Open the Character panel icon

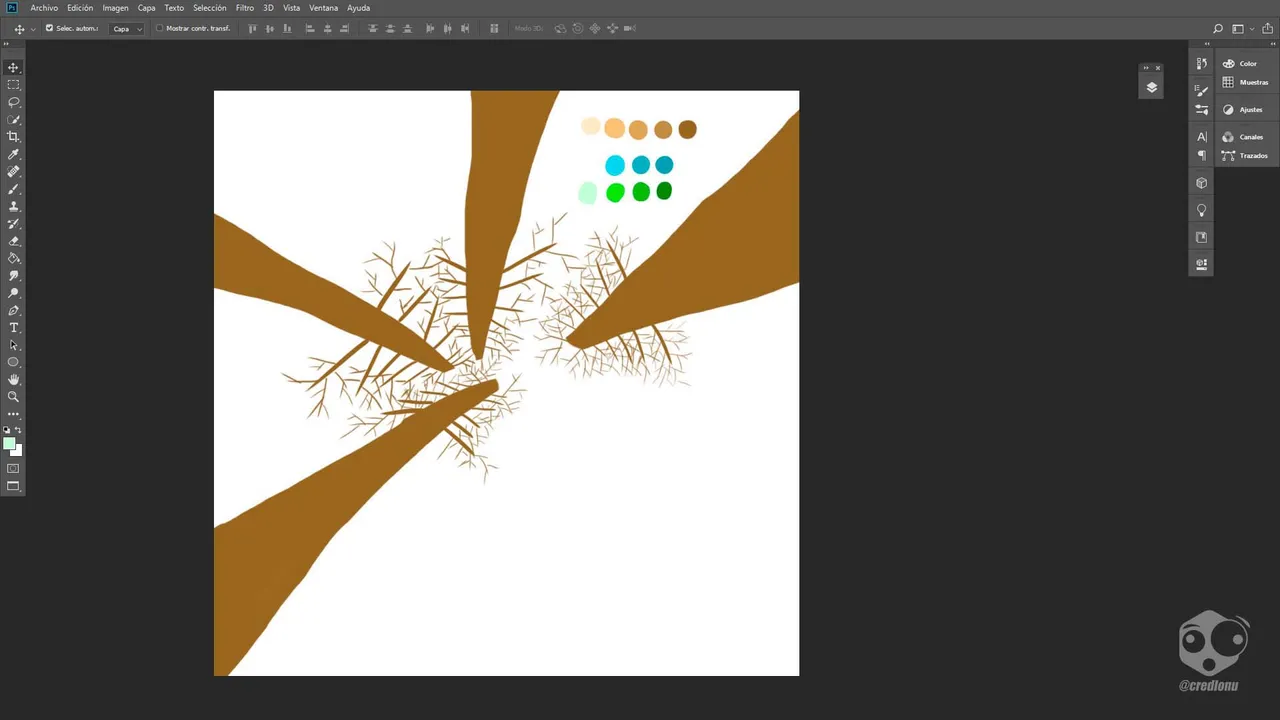1201,137
